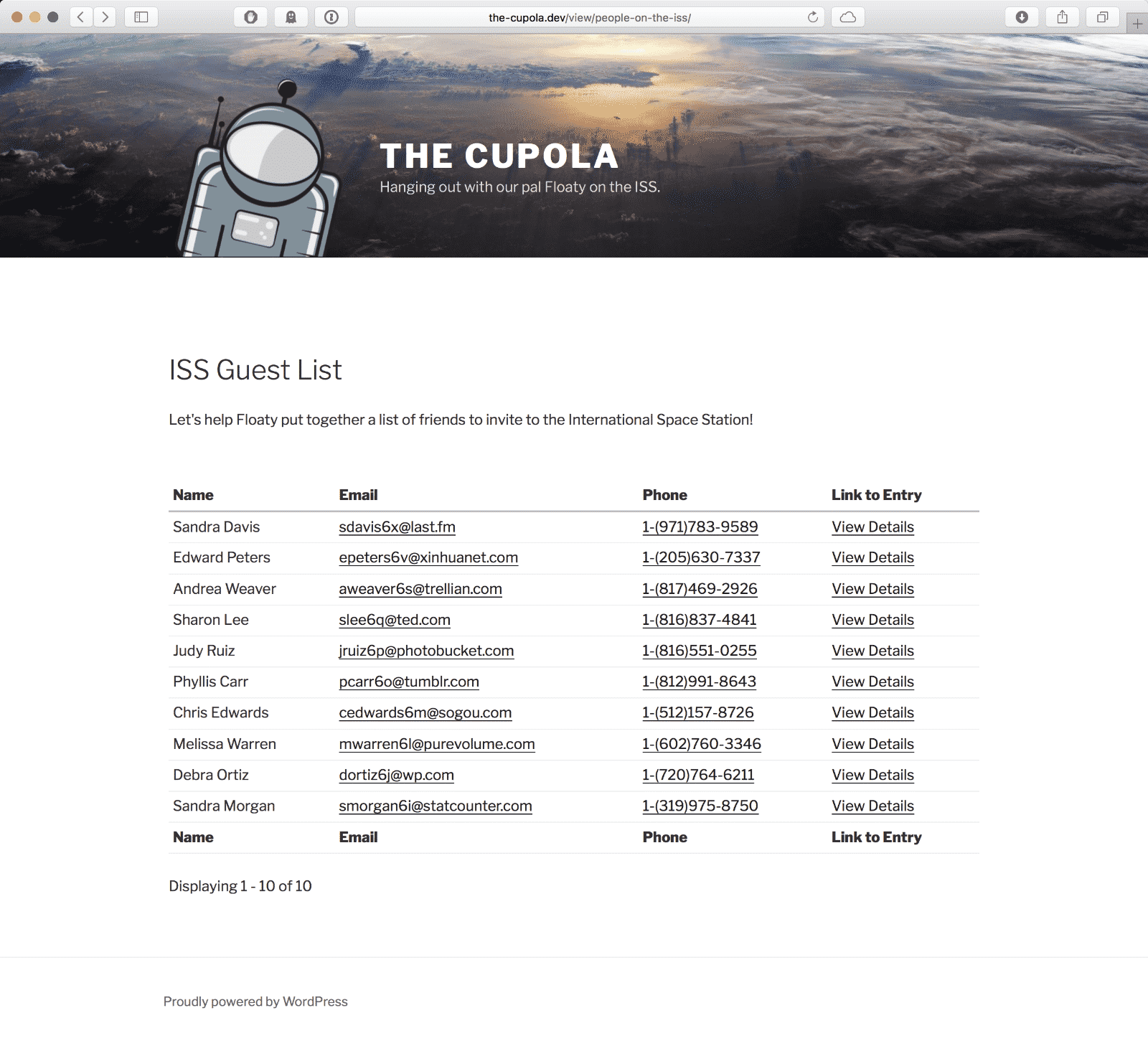This screenshot has height=1046, width=1148.
Task: Click the jruiz6p@photobucket.com email link
Action: 426,651
